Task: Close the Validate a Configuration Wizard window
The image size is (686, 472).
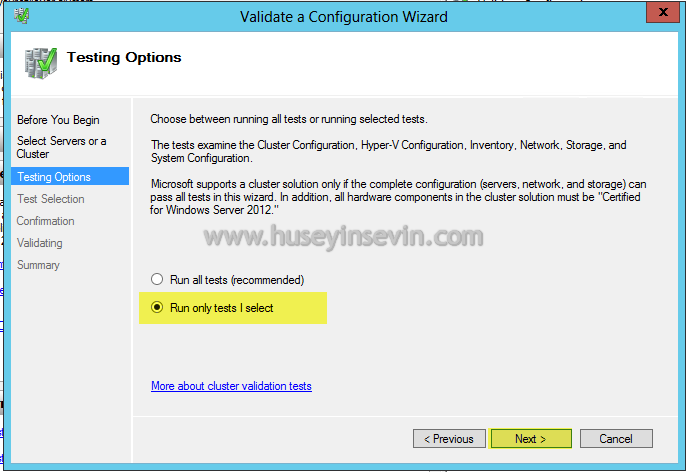Action: click(x=663, y=12)
